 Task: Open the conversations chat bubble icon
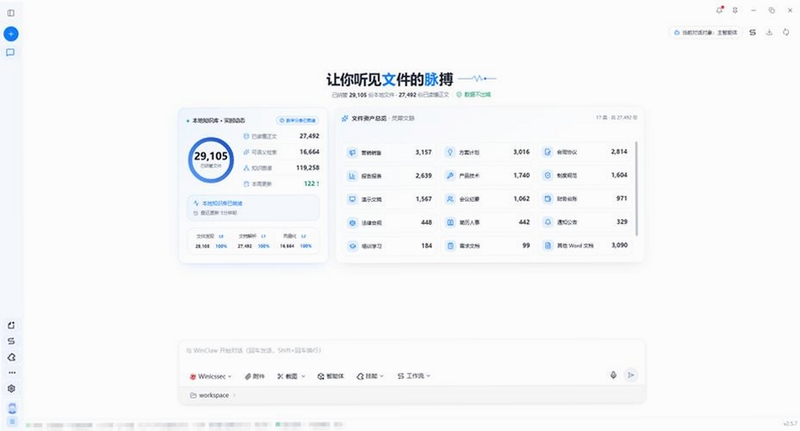coord(10,53)
